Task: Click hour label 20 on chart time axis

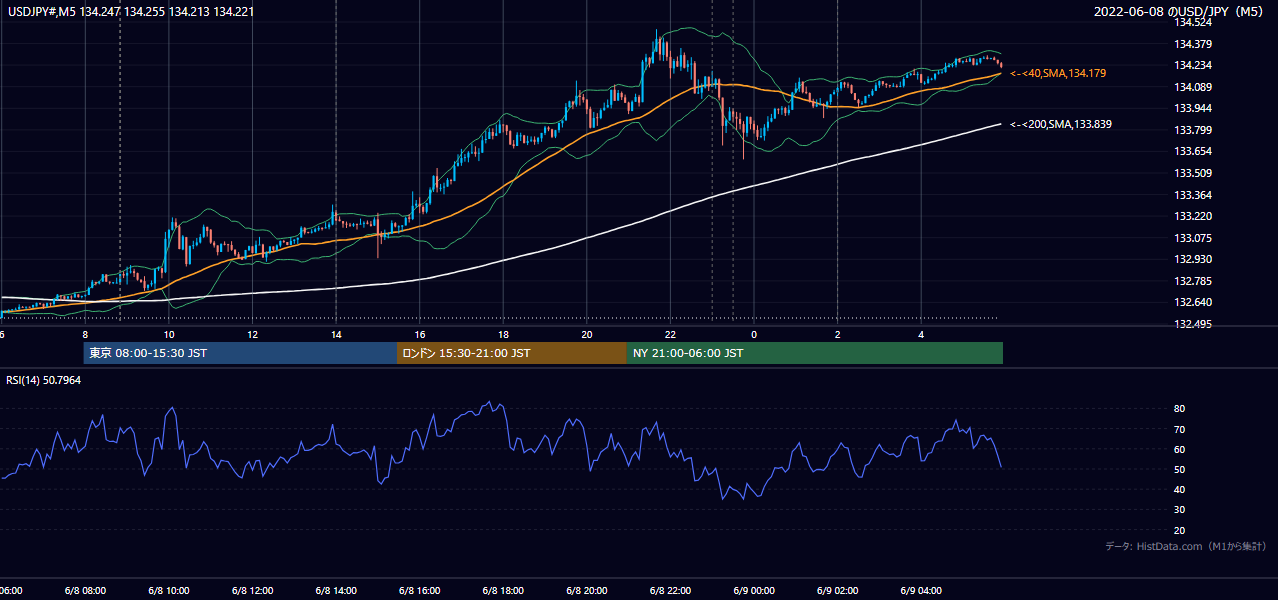Action: point(587,334)
